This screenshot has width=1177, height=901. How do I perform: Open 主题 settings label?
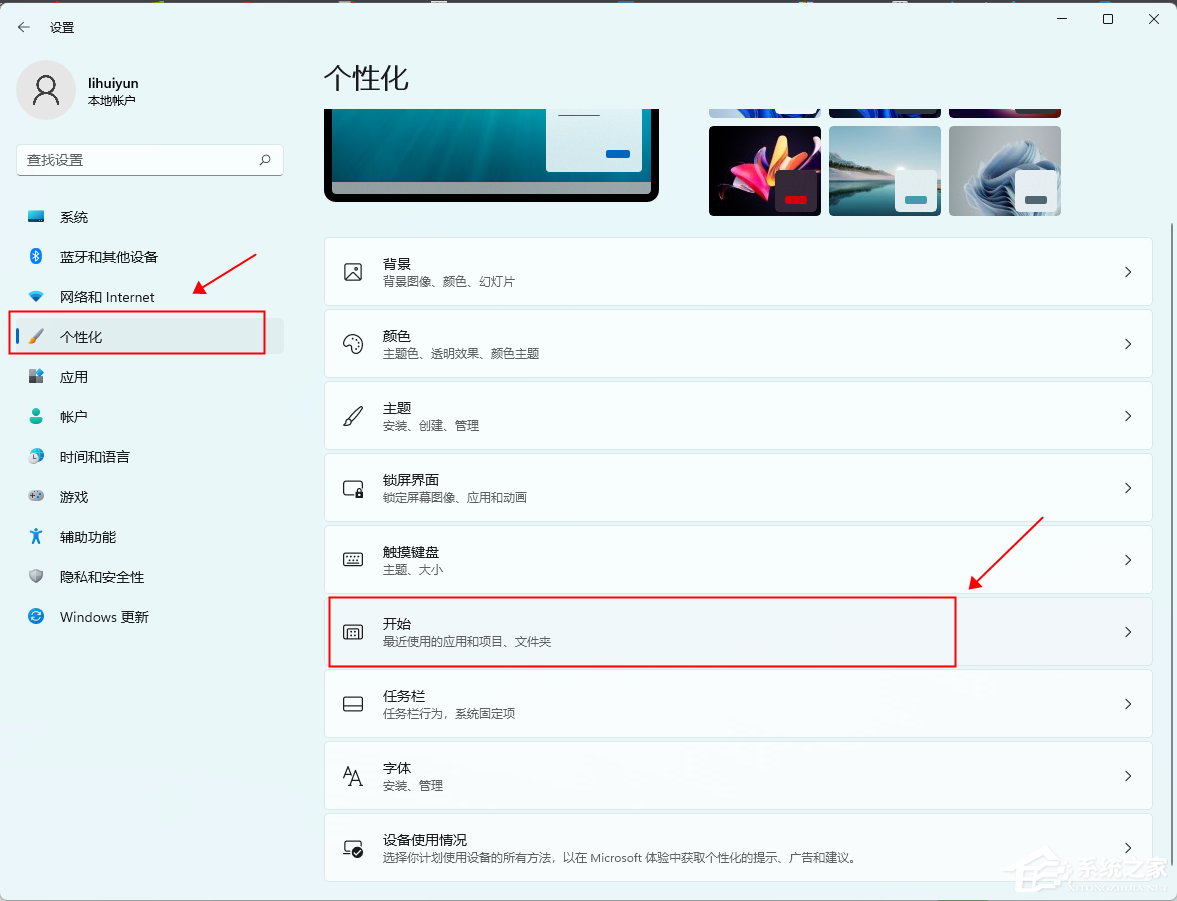point(397,408)
